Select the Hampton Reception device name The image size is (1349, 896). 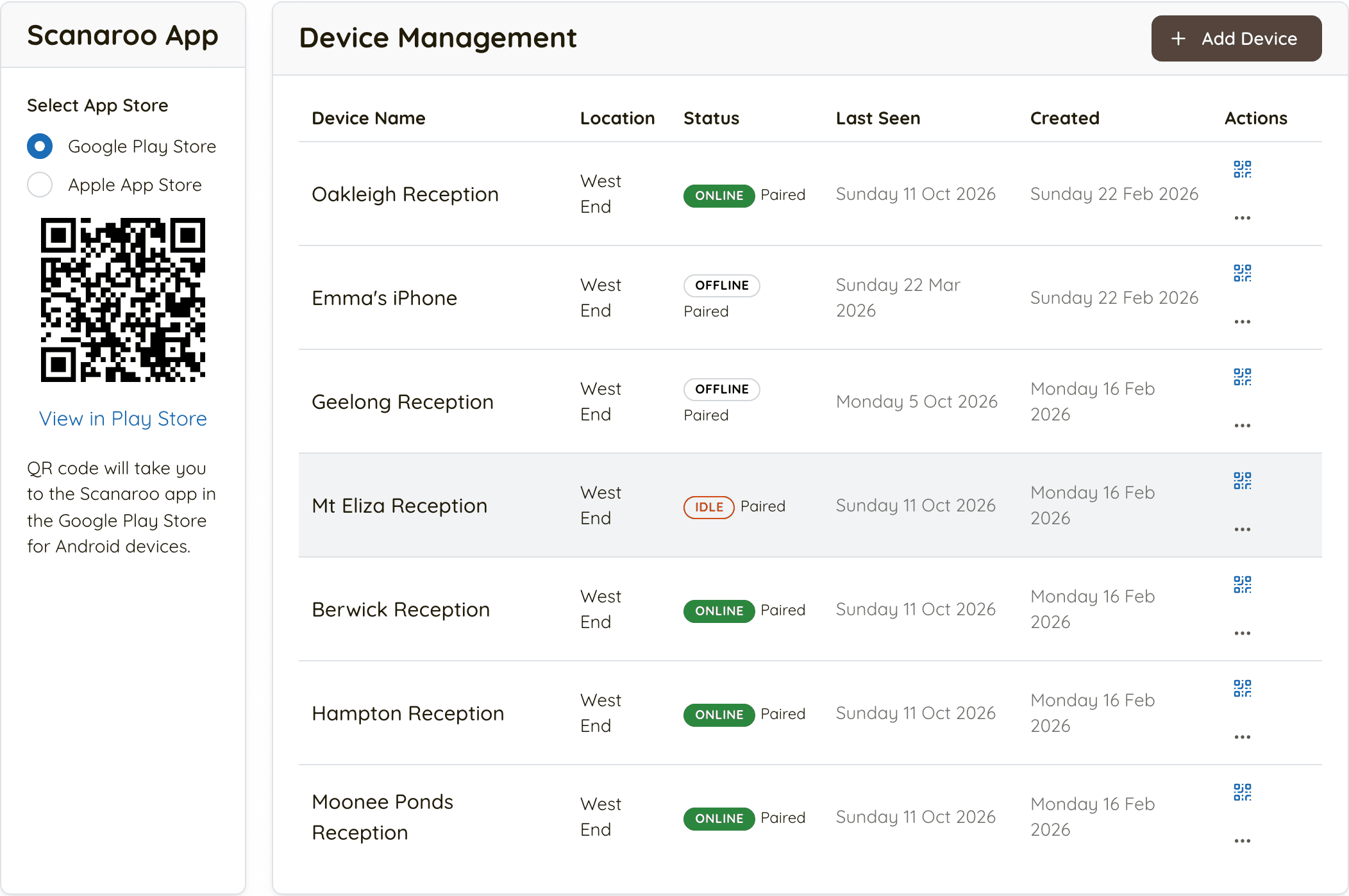408,713
